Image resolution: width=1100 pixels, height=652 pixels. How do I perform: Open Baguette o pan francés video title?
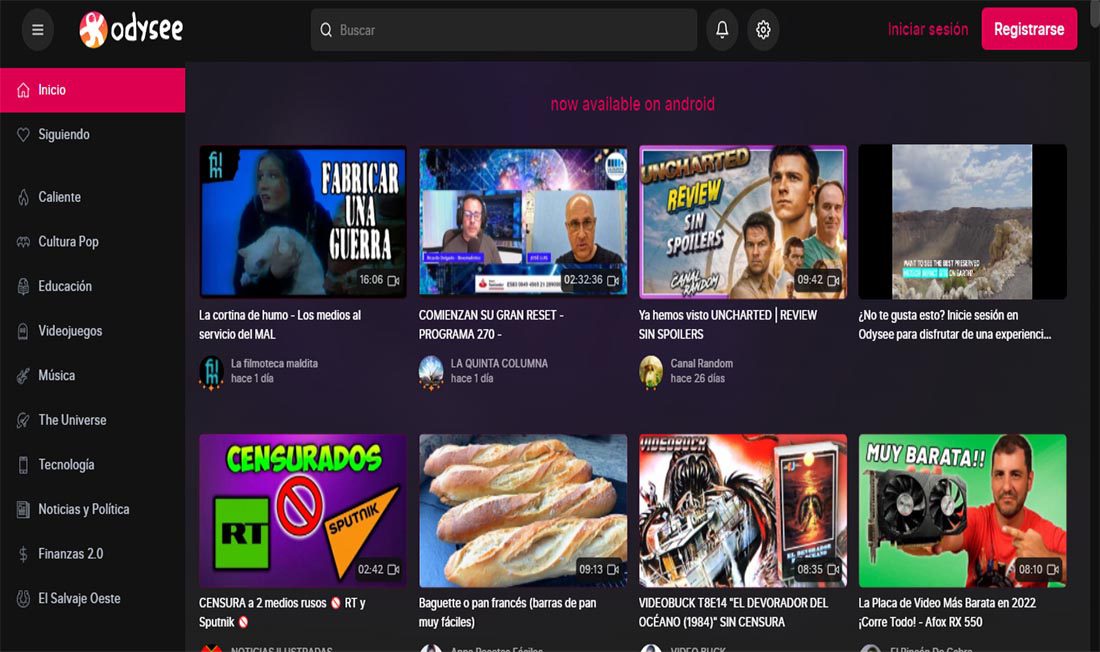(507, 612)
